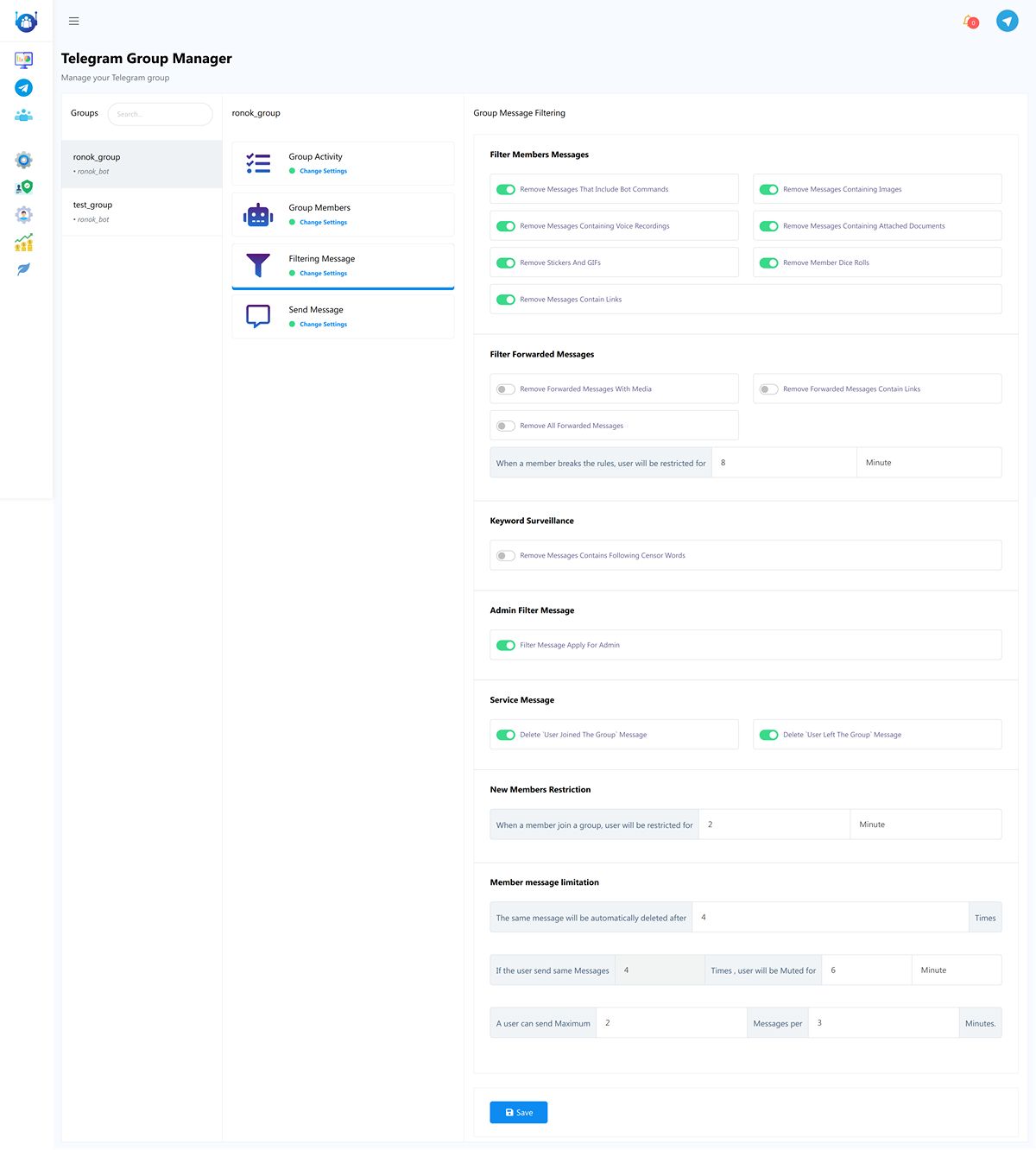1036x1150 pixels.
Task: Click the user shield icon in sidebar
Action: tap(24, 186)
